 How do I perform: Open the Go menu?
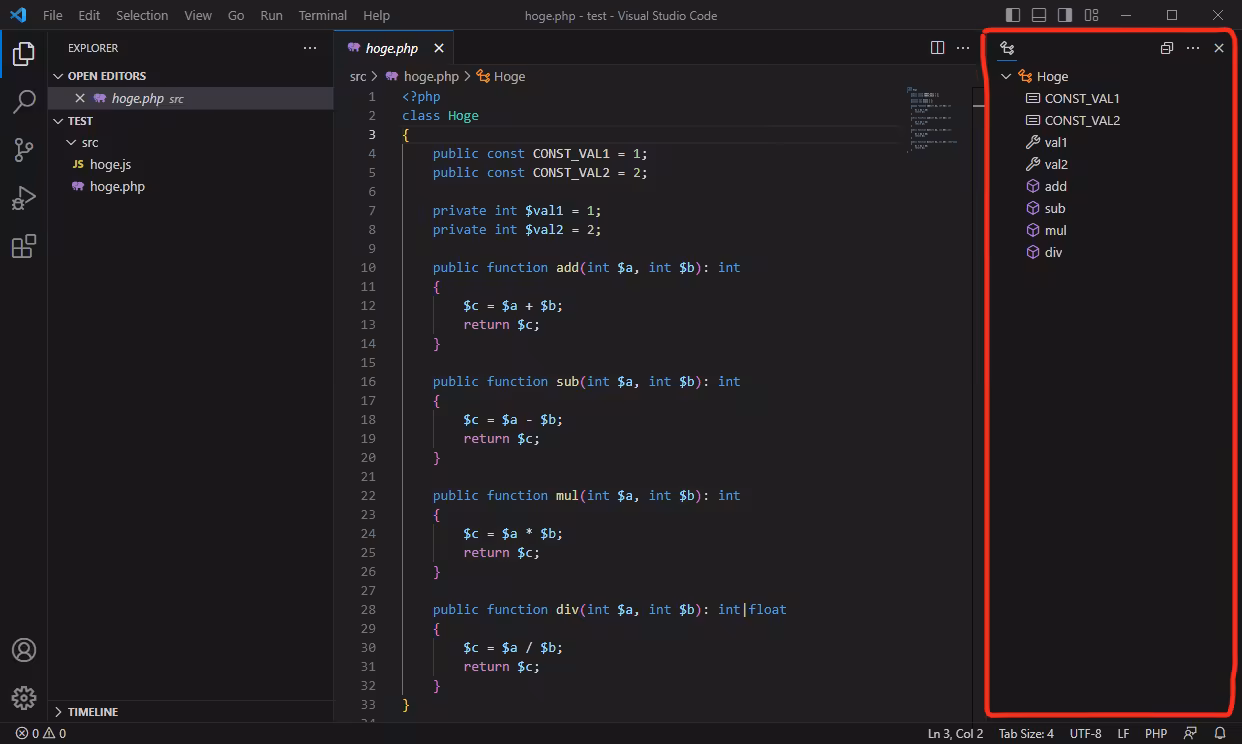coord(236,15)
